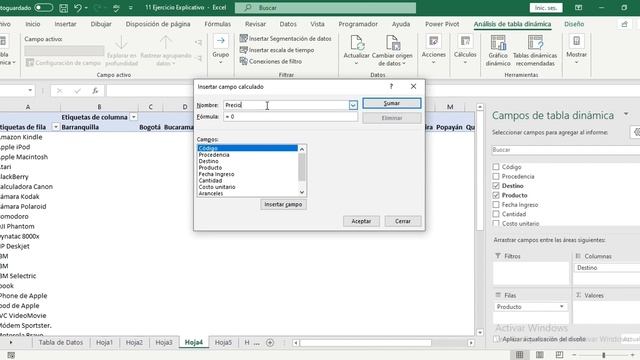Switch to the Tabla de Datos sheet

(x=60, y=342)
